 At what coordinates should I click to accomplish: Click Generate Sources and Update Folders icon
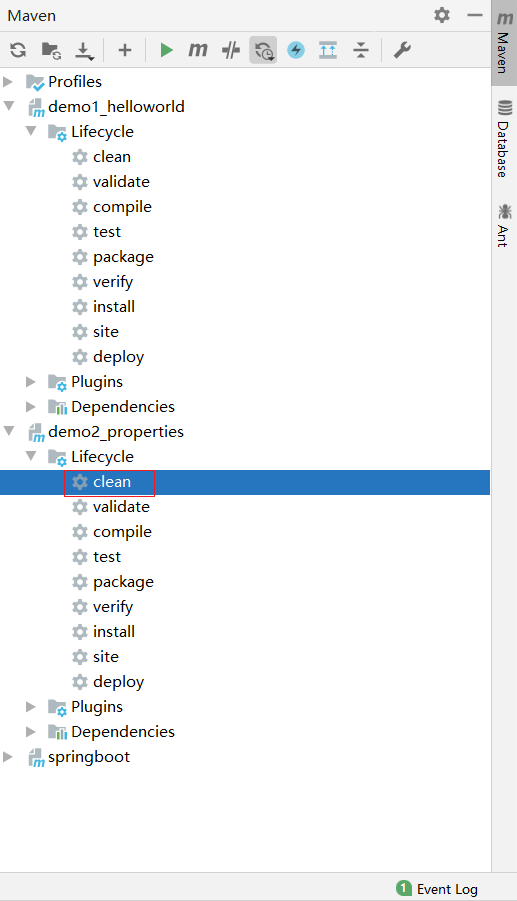pos(52,50)
